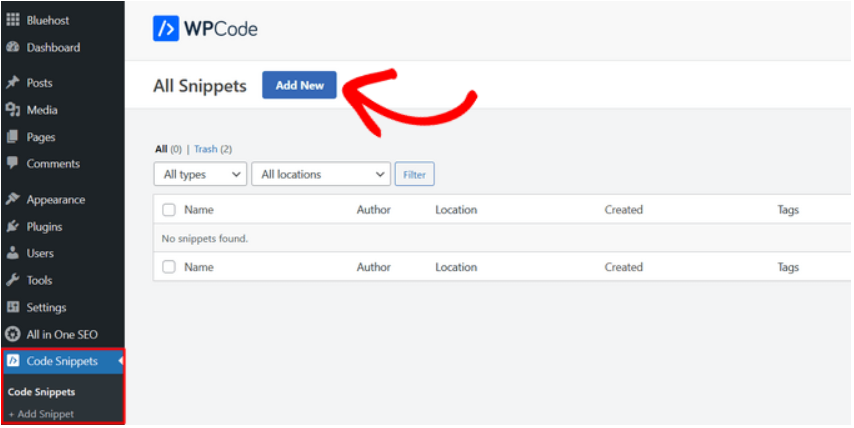Viewport: 854px width, 428px height.
Task: Tick the select-all checkbox in table footer
Action: click(169, 267)
